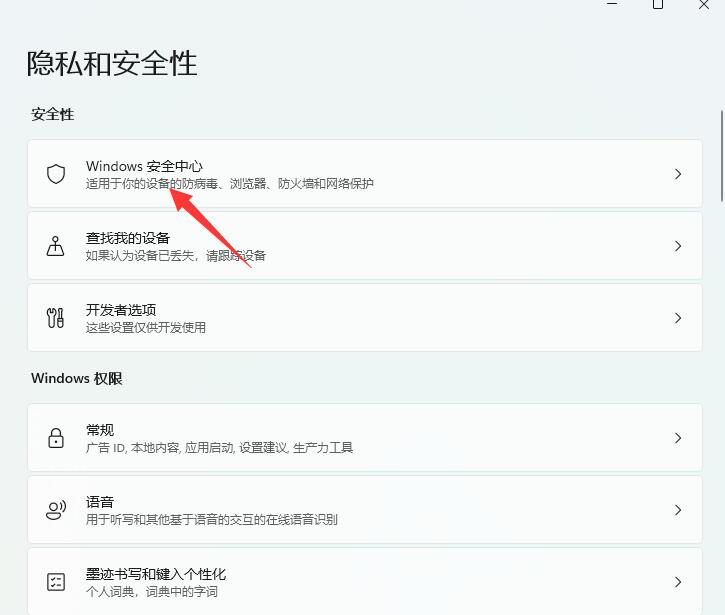Open Windows 安全中心 title text
This screenshot has width=725, height=615.
click(x=144, y=166)
